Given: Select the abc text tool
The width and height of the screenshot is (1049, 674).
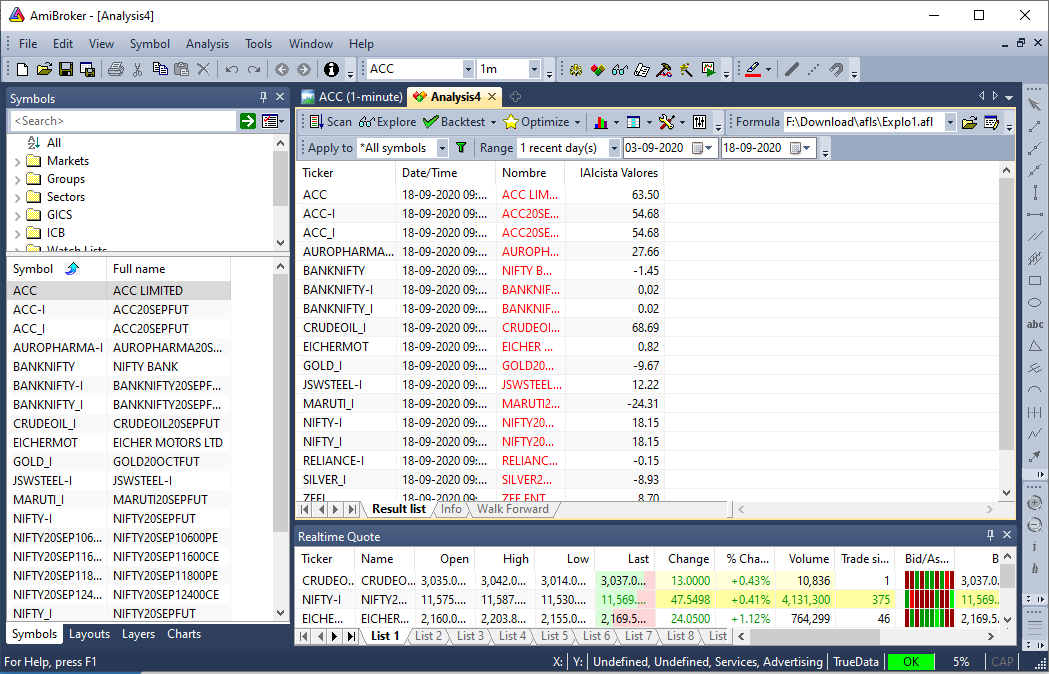Looking at the screenshot, I should point(1035,325).
